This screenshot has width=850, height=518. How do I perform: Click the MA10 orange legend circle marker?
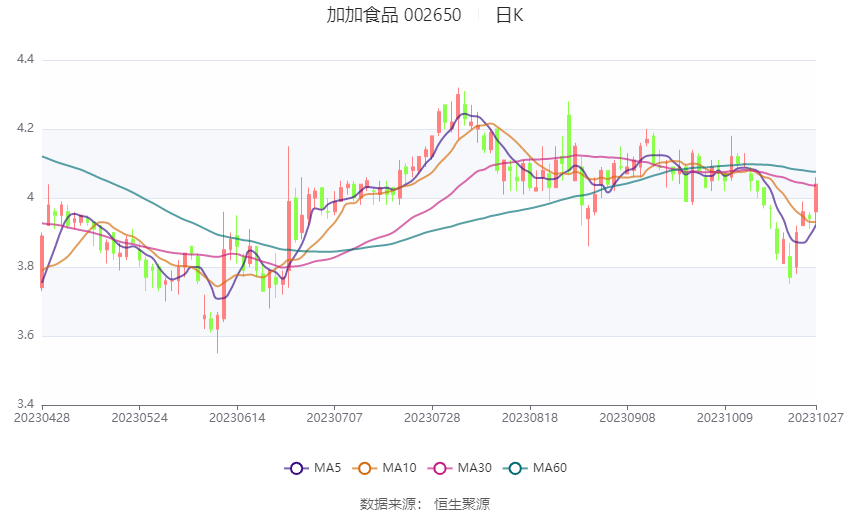(x=366, y=467)
